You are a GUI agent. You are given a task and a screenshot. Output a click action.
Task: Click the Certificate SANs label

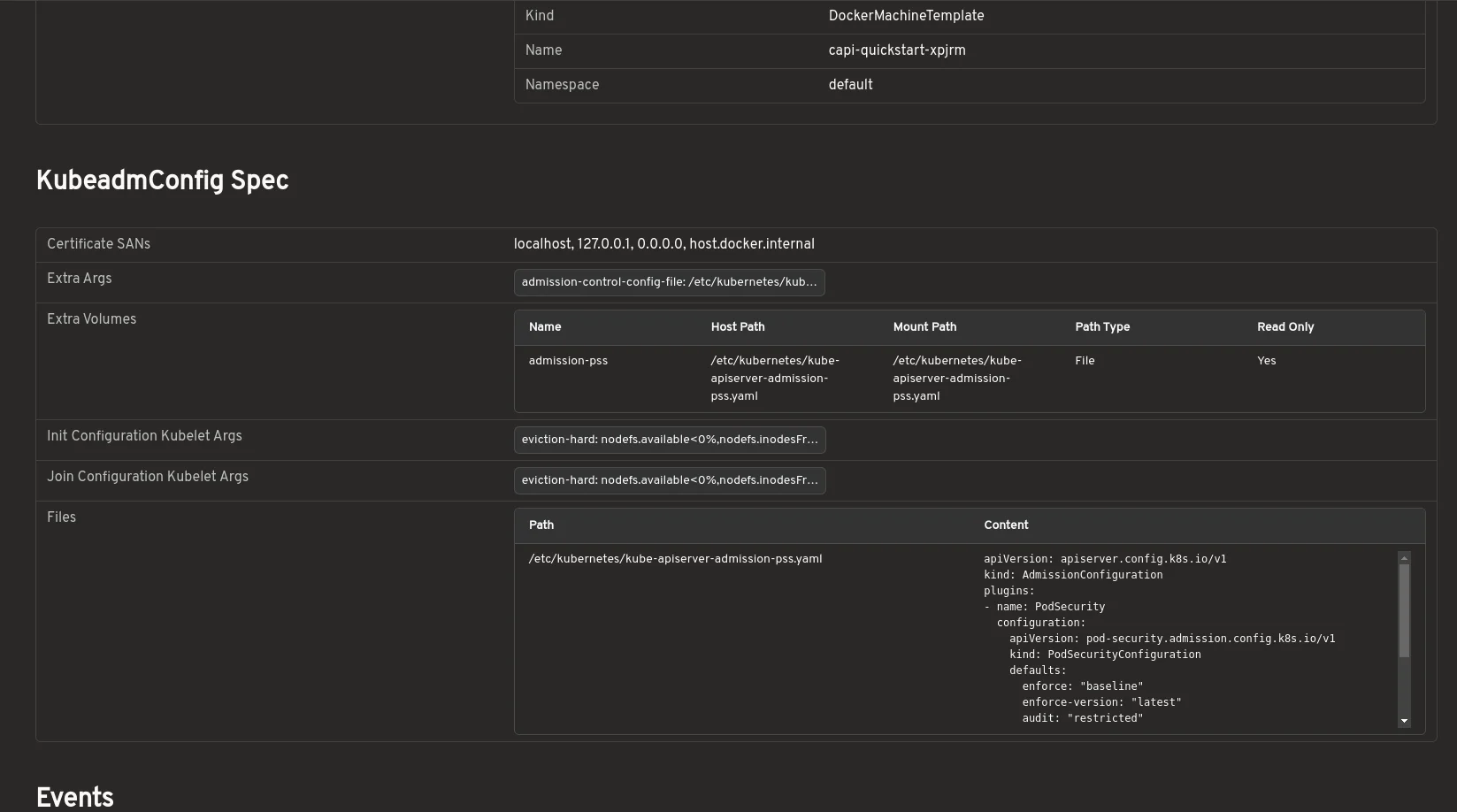click(x=98, y=244)
